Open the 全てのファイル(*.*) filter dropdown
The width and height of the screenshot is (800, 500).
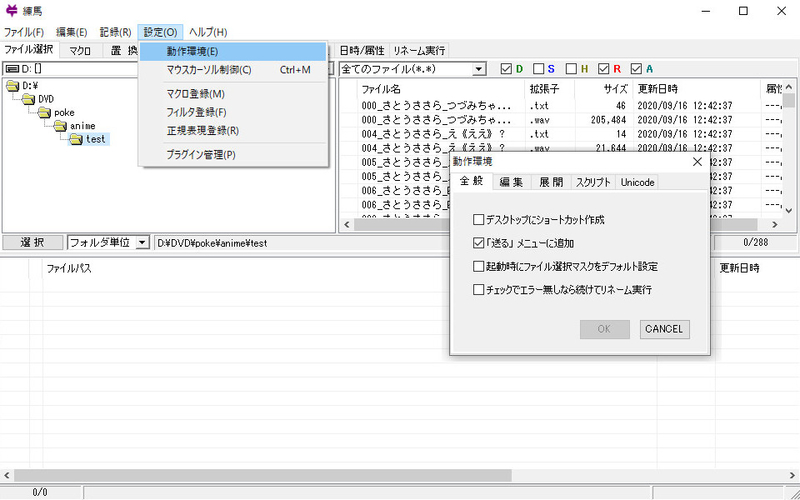pyautogui.click(x=479, y=69)
